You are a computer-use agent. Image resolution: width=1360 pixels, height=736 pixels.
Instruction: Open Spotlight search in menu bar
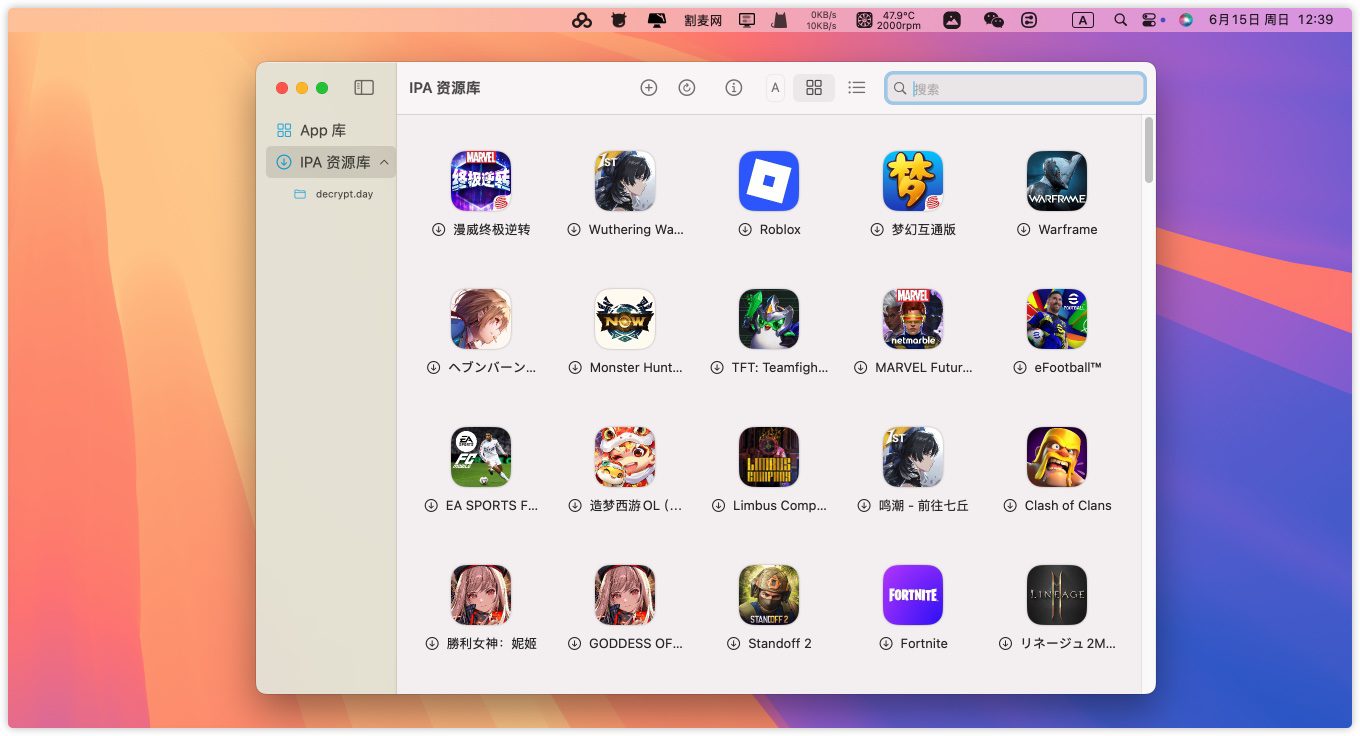coord(1121,19)
